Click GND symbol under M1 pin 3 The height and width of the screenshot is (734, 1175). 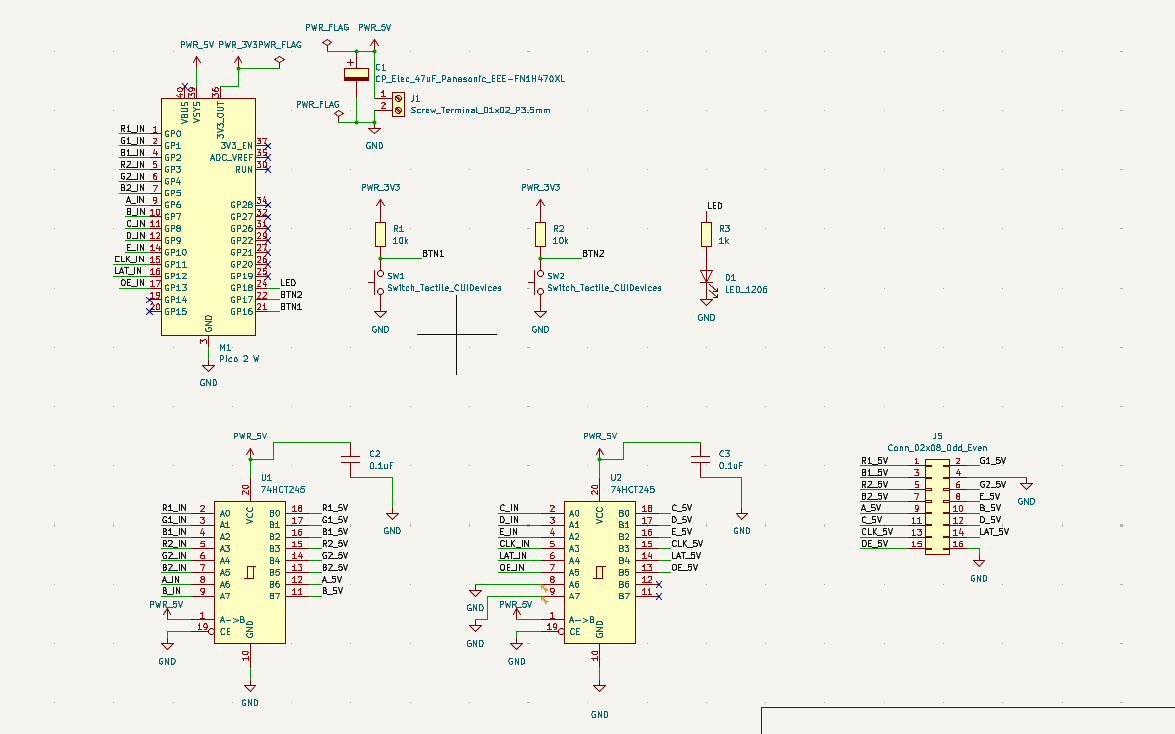click(x=208, y=368)
